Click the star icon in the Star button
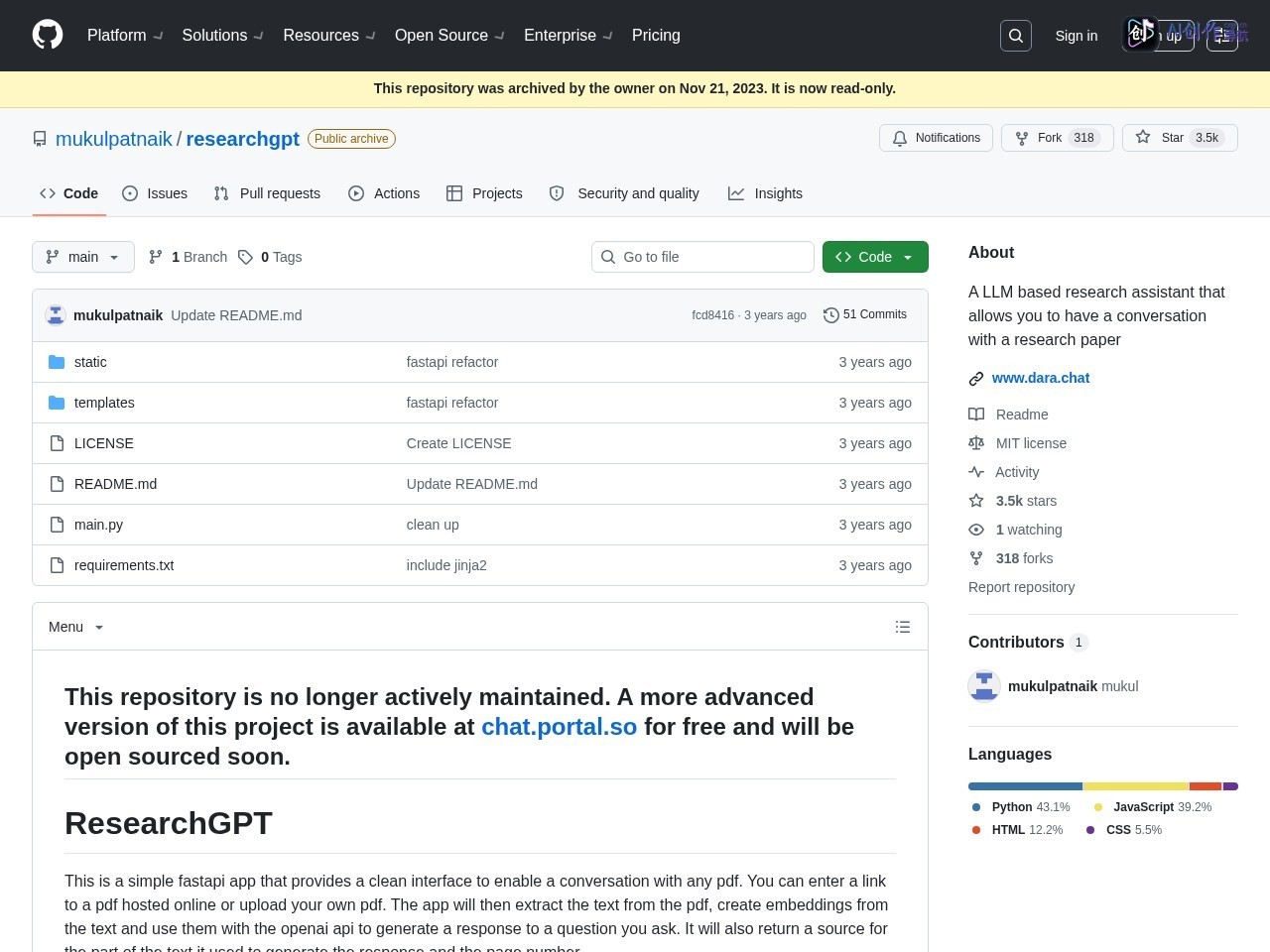Image resolution: width=1270 pixels, height=952 pixels. [x=1143, y=138]
